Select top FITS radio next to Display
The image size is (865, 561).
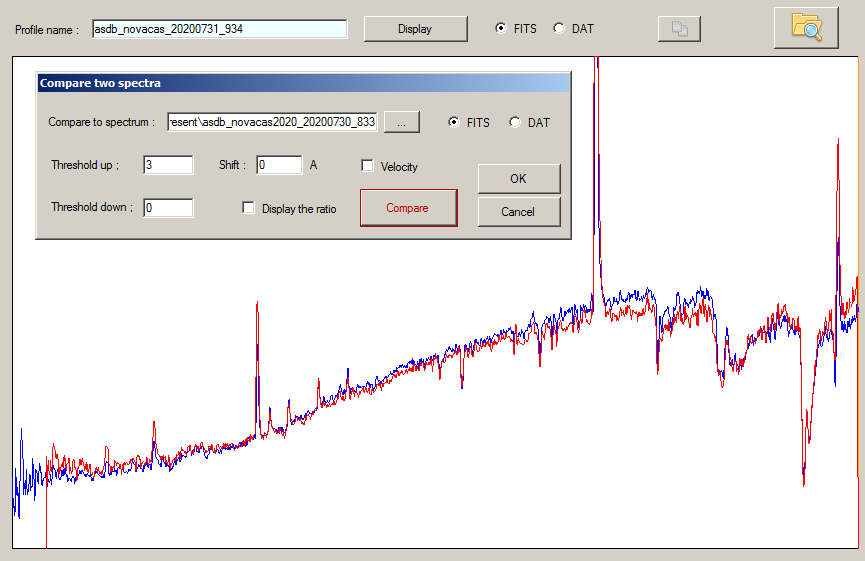(501, 29)
